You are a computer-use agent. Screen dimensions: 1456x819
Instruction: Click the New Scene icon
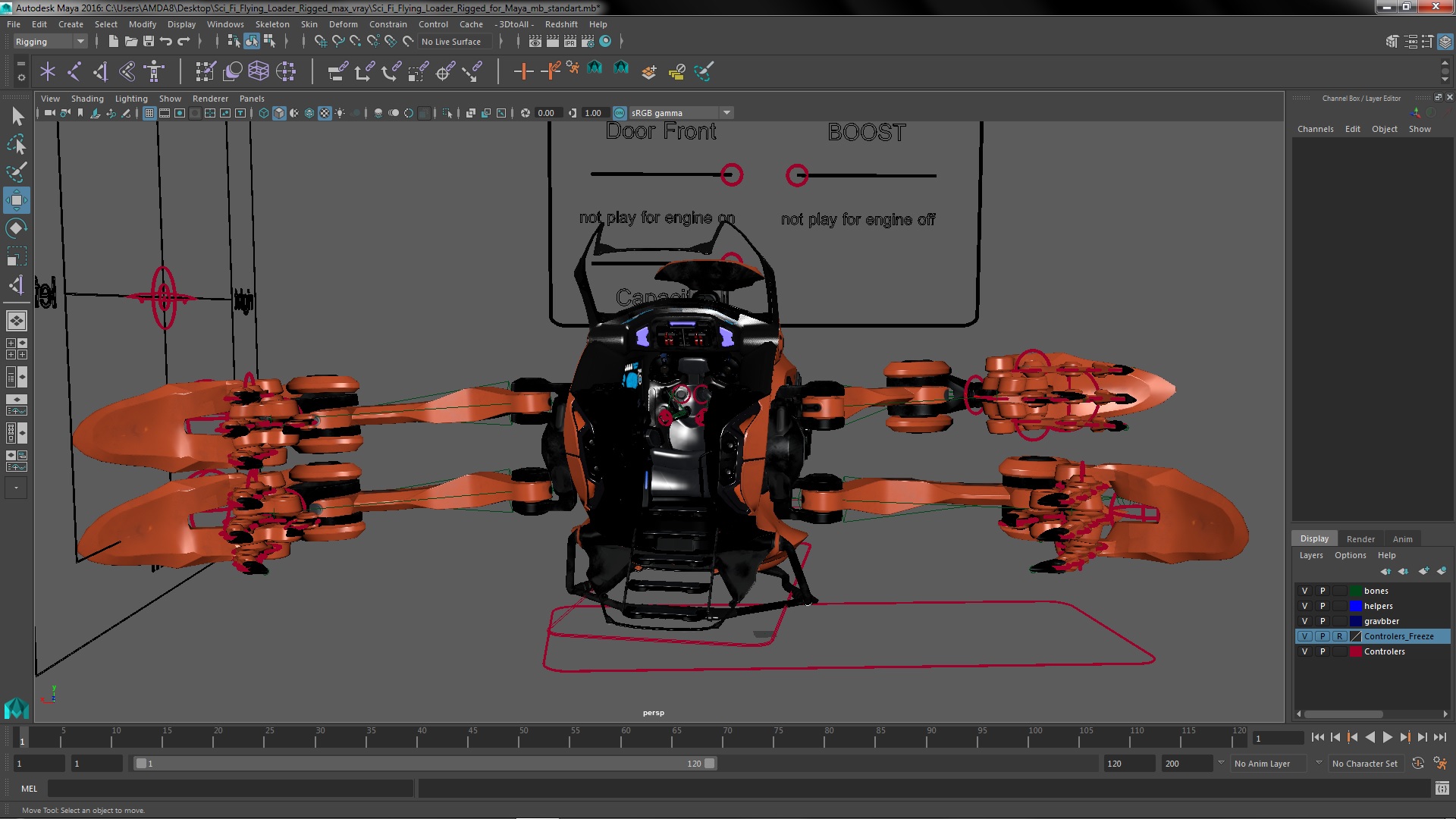coord(113,41)
